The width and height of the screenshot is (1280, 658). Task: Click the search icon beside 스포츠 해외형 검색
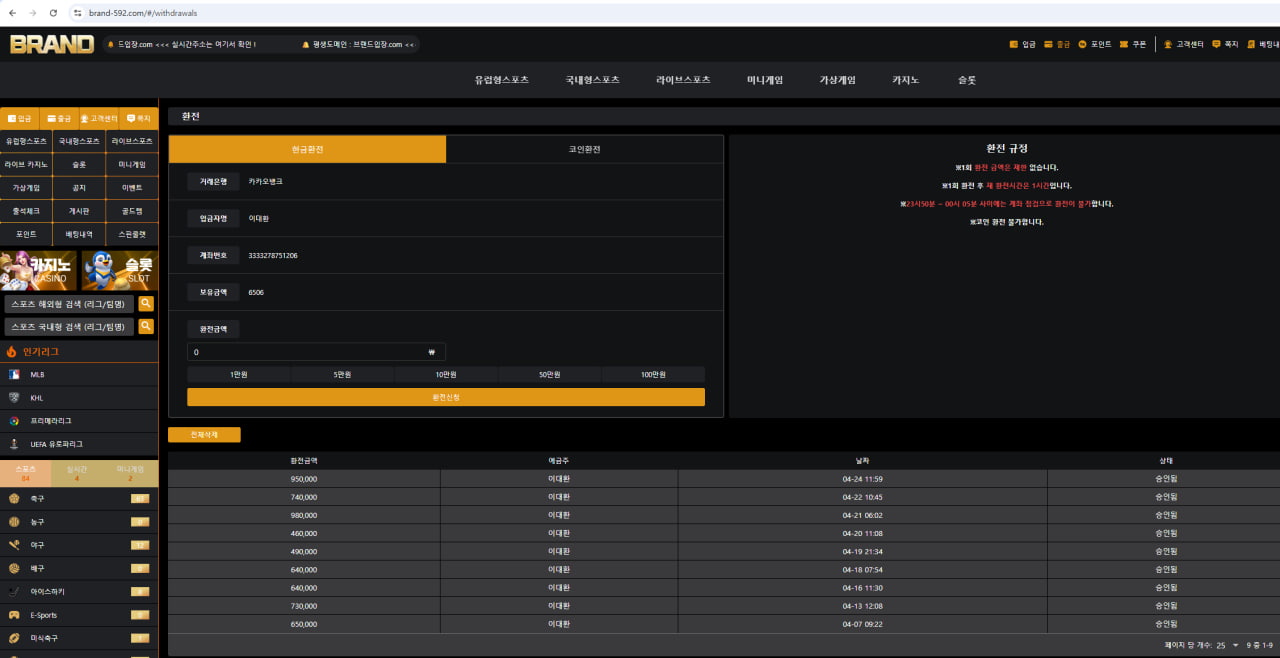click(146, 304)
